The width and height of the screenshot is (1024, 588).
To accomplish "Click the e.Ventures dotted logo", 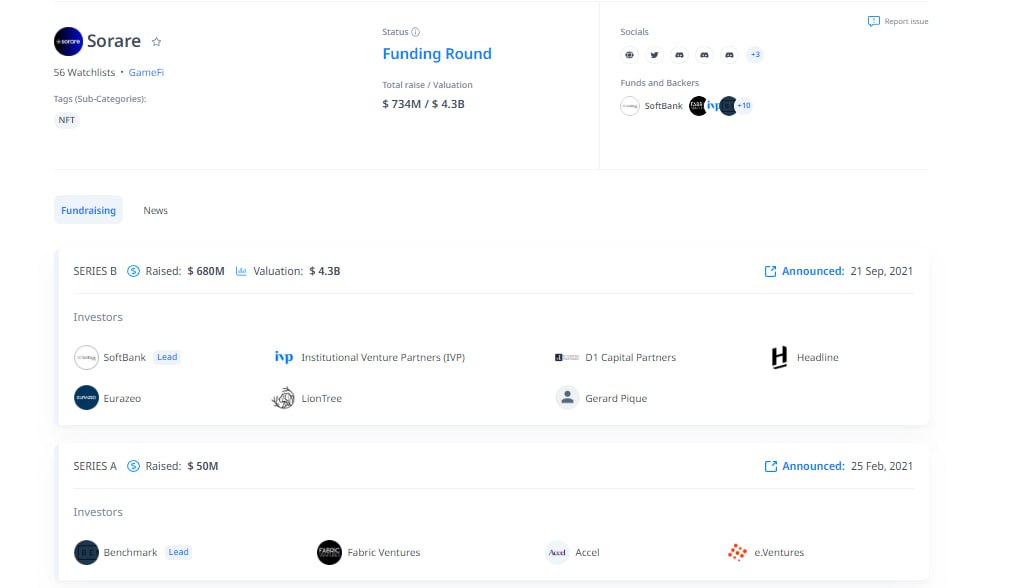I will (x=737, y=553).
